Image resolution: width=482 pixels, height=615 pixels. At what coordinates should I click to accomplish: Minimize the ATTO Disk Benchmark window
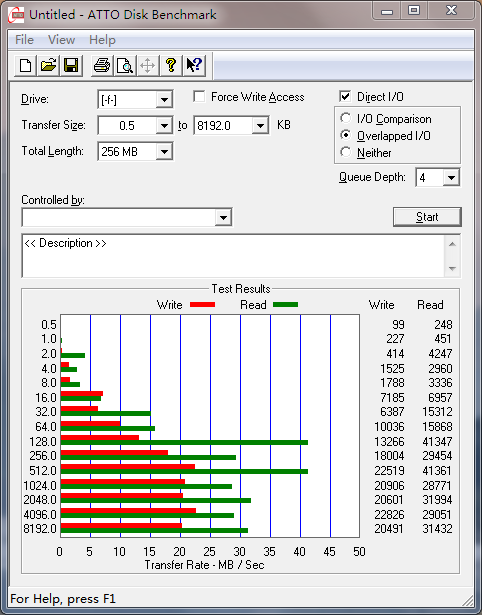pyautogui.click(x=387, y=11)
